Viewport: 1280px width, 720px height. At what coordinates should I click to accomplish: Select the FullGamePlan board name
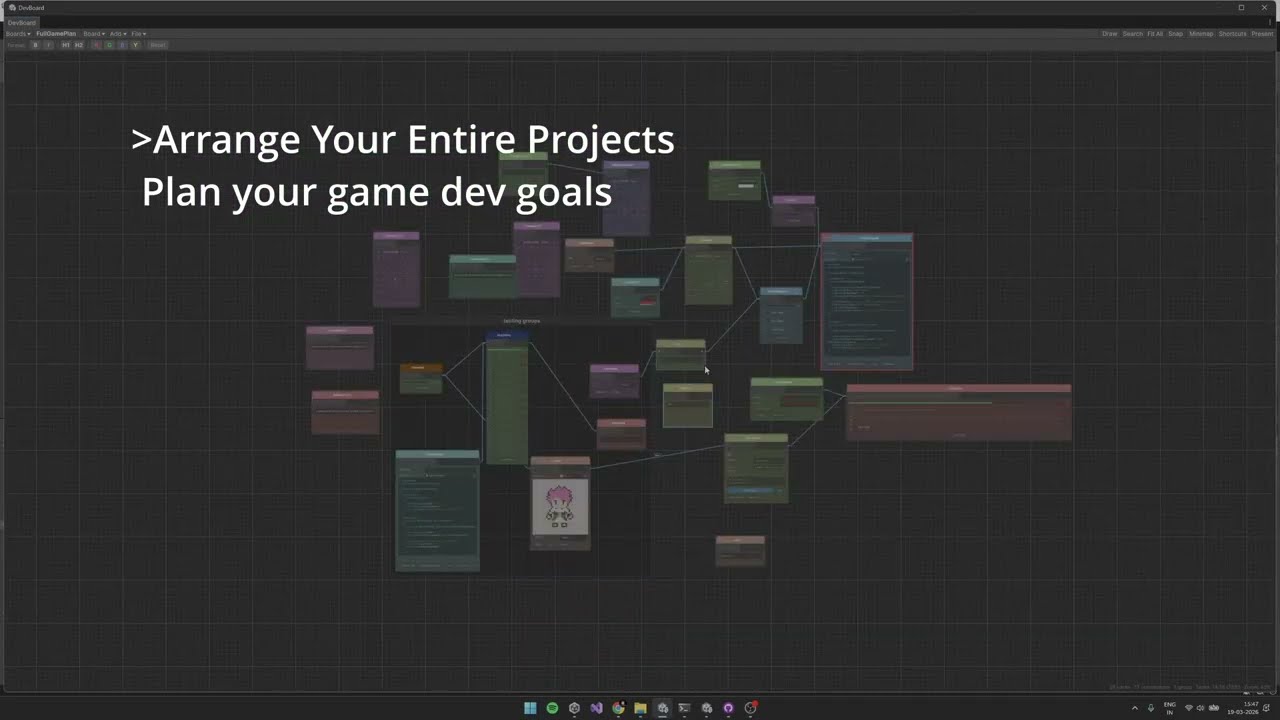(x=56, y=34)
